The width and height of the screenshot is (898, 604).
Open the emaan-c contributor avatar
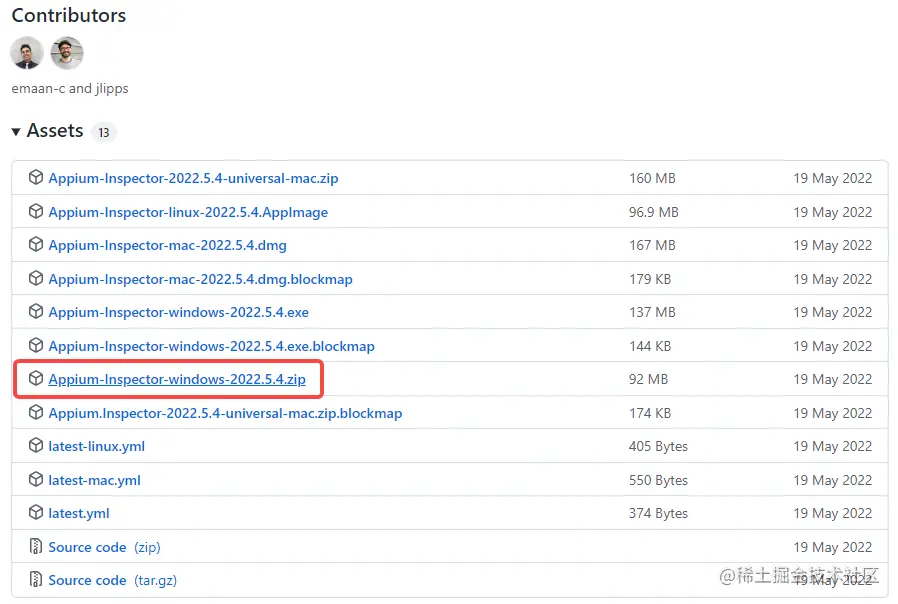(x=27, y=53)
